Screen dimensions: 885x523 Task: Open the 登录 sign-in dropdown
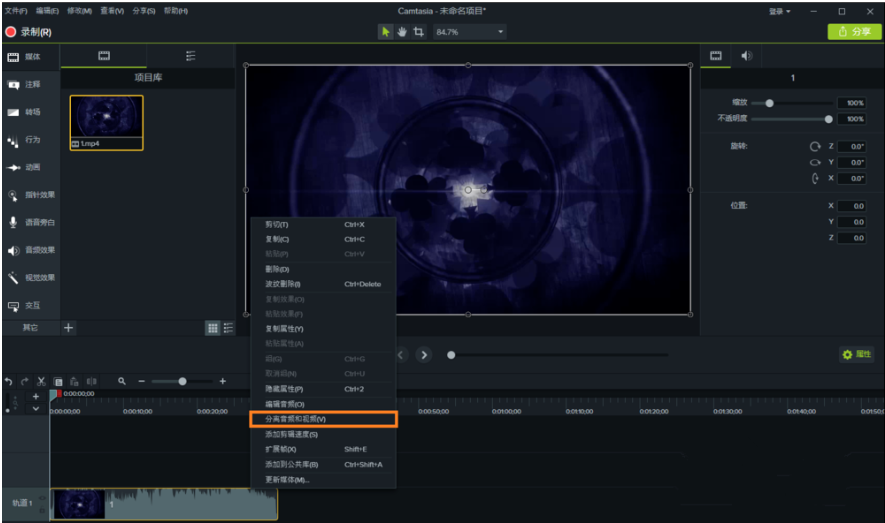click(x=779, y=11)
